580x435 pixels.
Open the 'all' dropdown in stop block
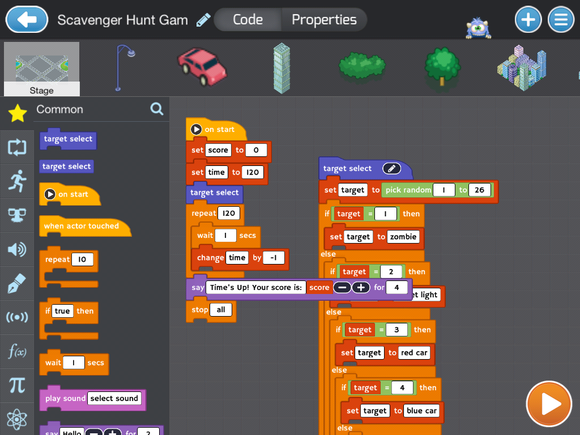tap(221, 310)
